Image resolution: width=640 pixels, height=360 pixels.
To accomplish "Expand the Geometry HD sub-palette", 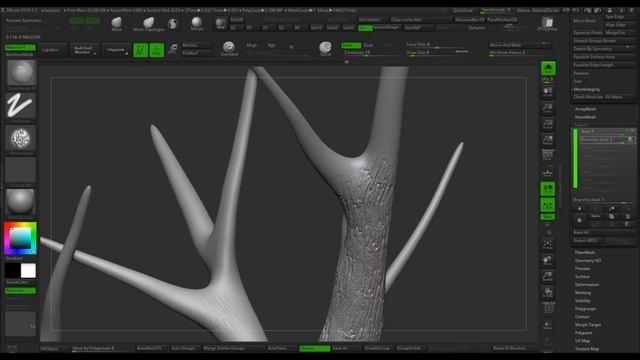I will click(588, 260).
